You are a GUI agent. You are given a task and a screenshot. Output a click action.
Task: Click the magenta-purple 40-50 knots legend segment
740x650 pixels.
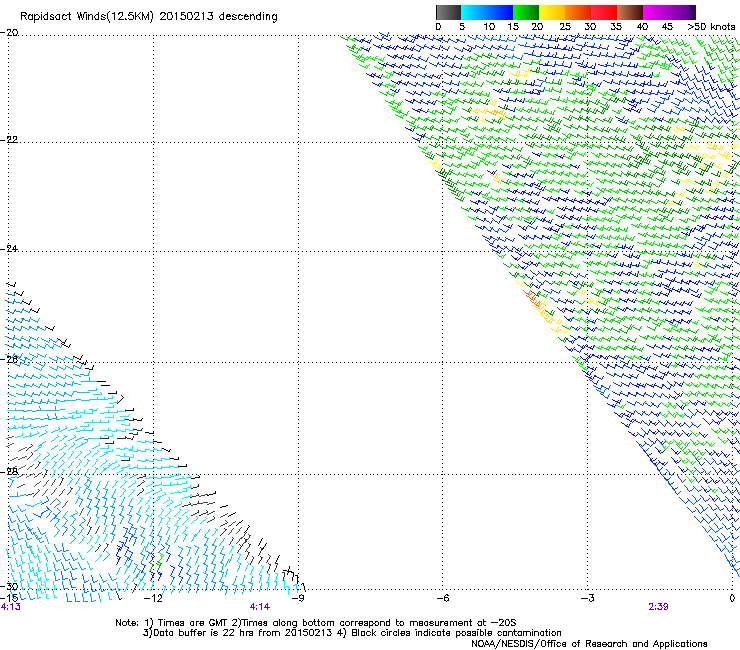[669, 12]
